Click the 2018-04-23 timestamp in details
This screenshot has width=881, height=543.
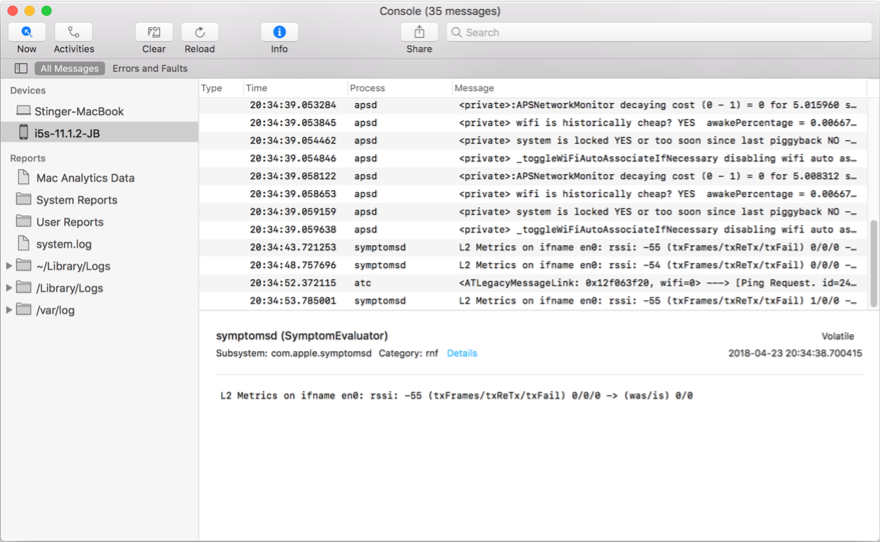click(795, 353)
